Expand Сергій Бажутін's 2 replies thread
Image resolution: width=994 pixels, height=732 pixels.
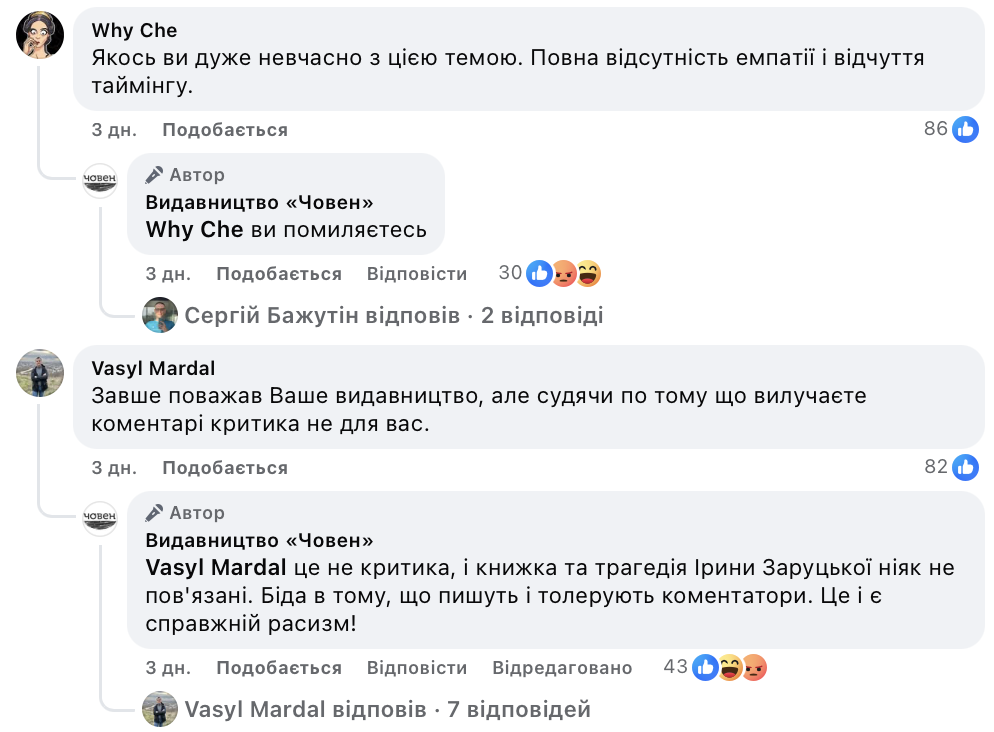(394, 316)
